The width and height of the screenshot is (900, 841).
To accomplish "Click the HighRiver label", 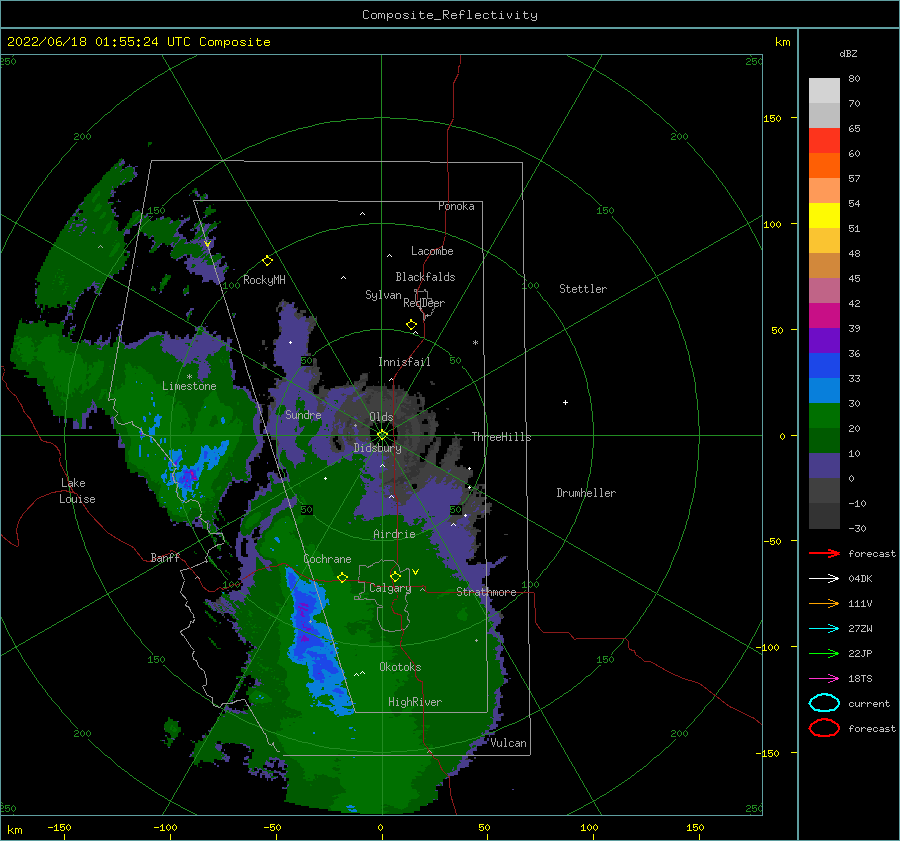I will [x=415, y=702].
